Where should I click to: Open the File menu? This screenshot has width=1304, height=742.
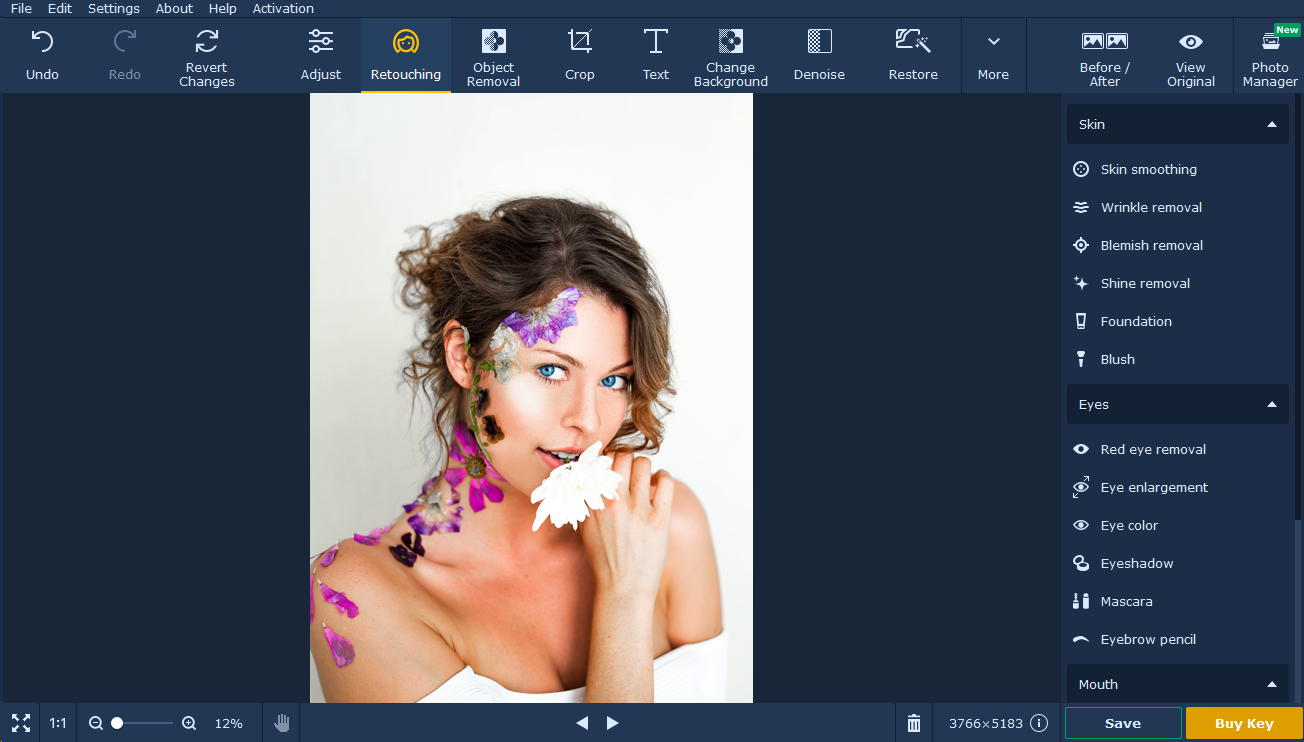click(21, 8)
